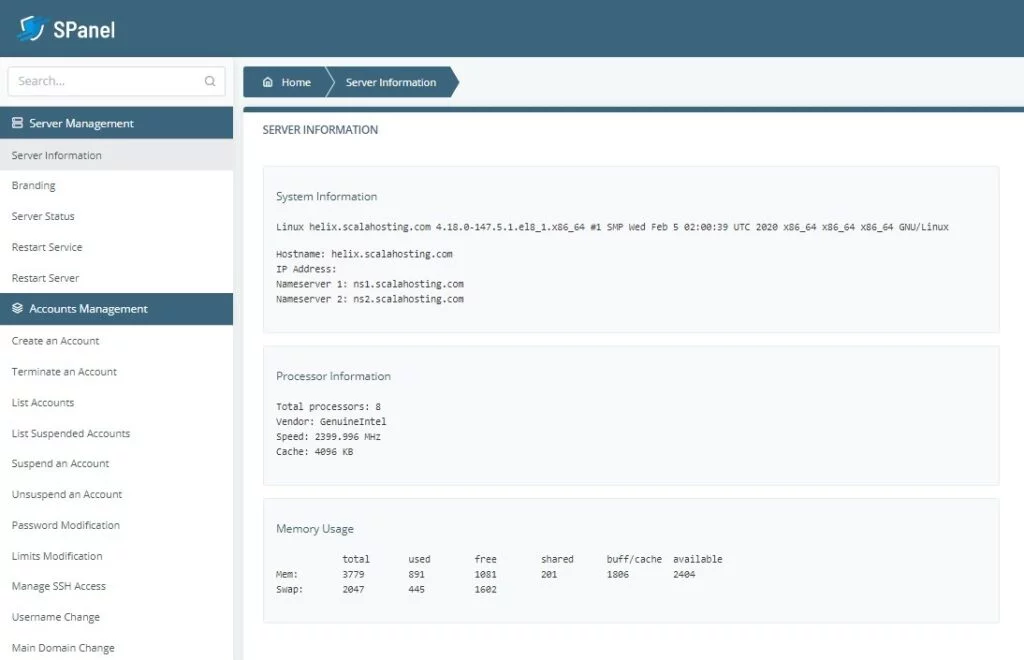The width and height of the screenshot is (1024, 660).
Task: Open Terminate an Account
Action: tap(63, 371)
